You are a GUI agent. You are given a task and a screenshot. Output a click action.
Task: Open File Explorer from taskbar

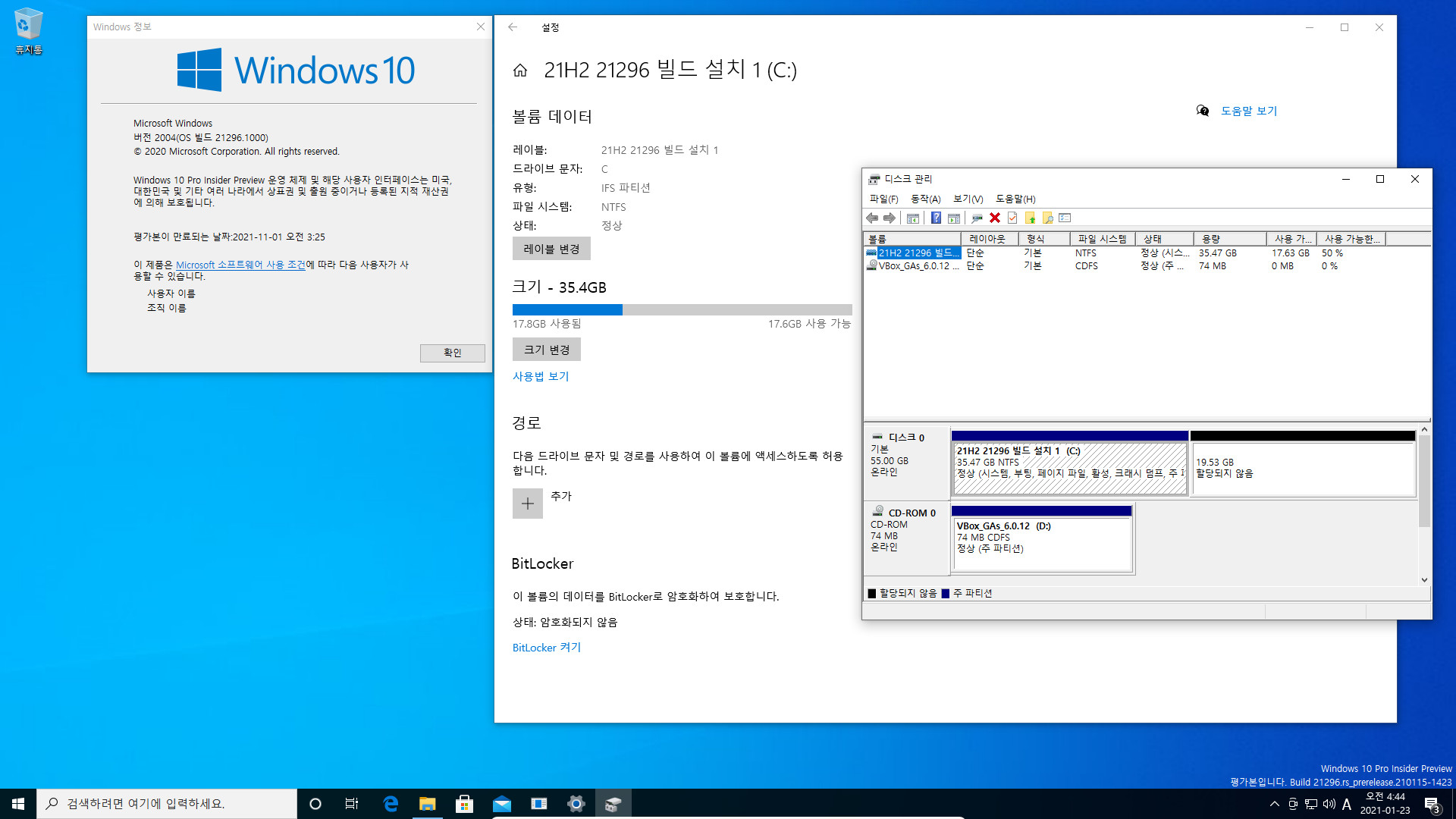tap(428, 804)
